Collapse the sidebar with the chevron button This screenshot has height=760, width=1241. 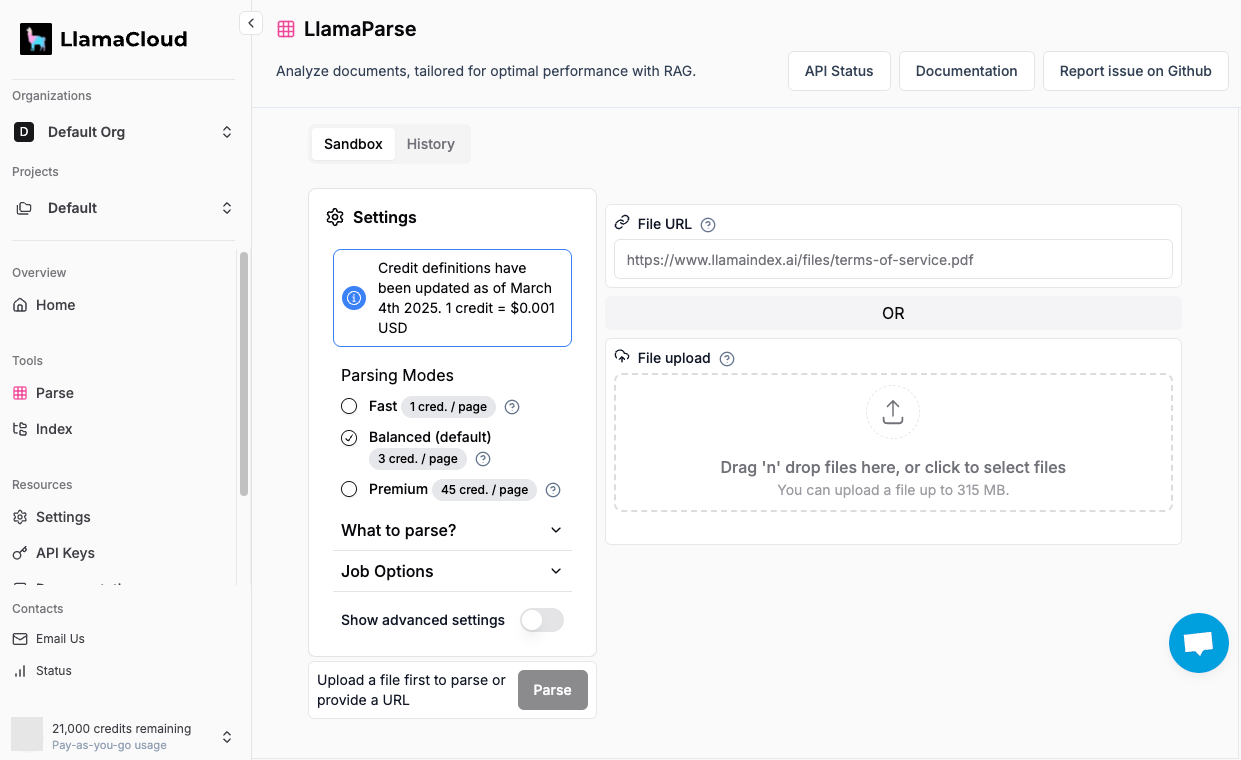point(251,23)
